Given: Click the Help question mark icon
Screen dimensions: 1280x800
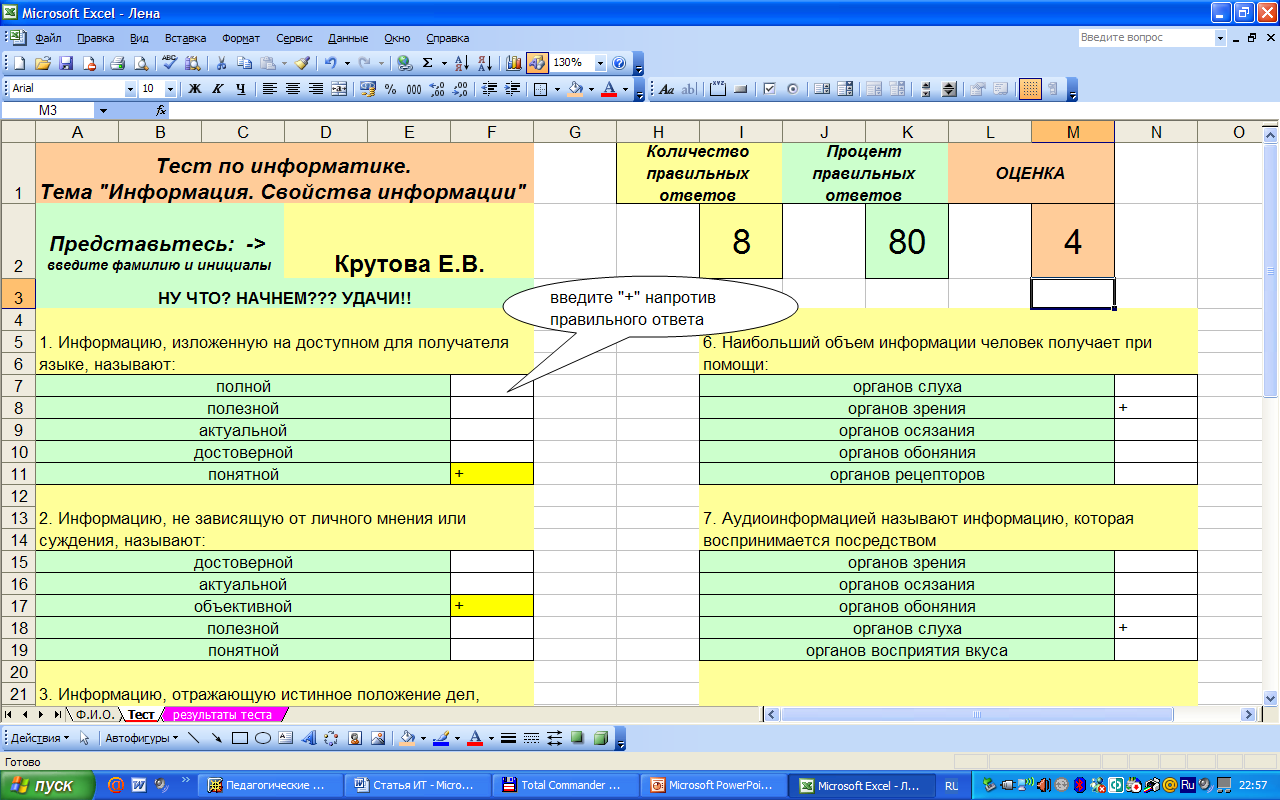Looking at the screenshot, I should pyautogui.click(x=619, y=63).
